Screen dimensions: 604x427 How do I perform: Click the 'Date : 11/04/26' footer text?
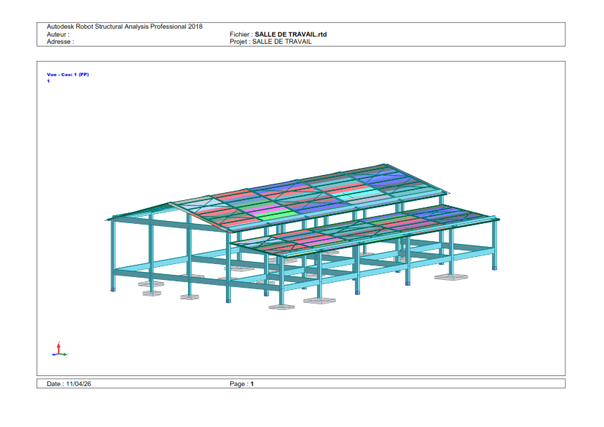pos(69,384)
